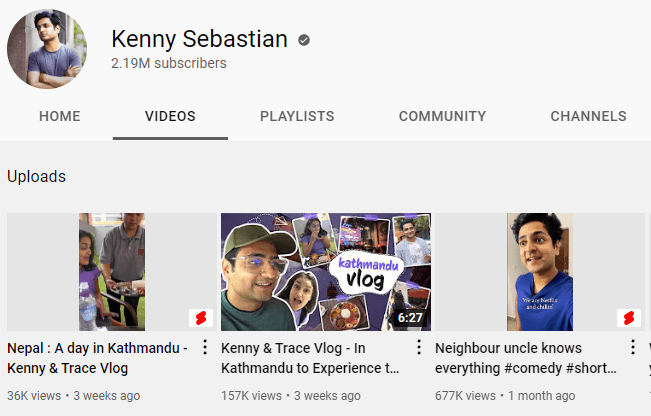Click the Uploads section heading
The width and height of the screenshot is (651, 416).
[x=37, y=176]
